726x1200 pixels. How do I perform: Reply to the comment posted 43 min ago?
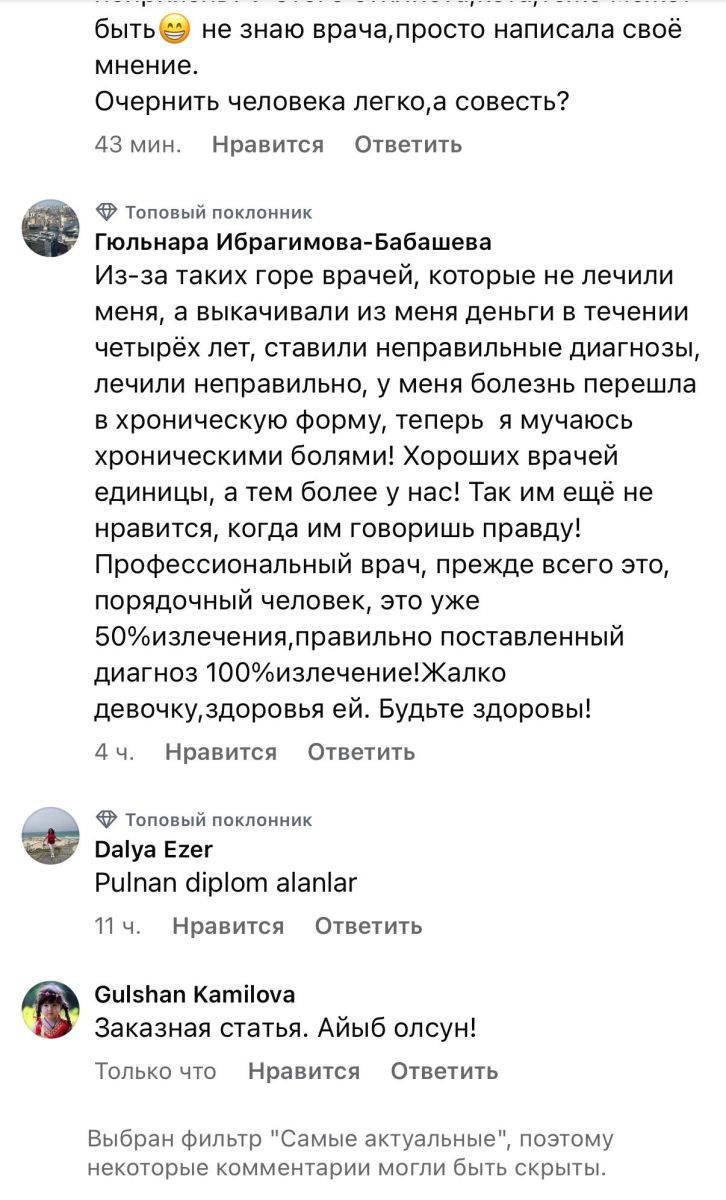tap(408, 144)
